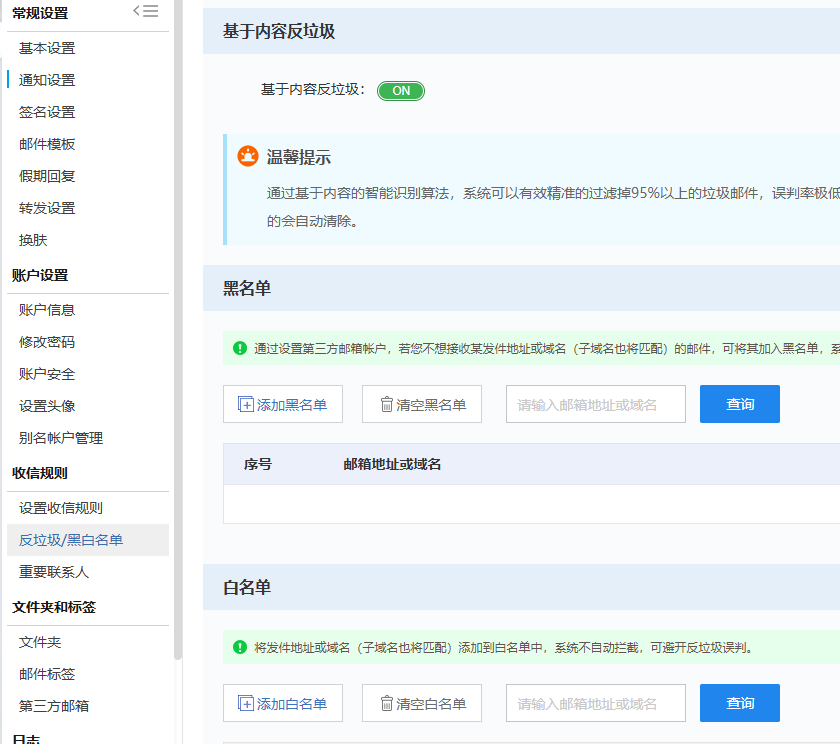The height and width of the screenshot is (744, 840).
Task: Click 清空白名单 button
Action: coord(422,703)
